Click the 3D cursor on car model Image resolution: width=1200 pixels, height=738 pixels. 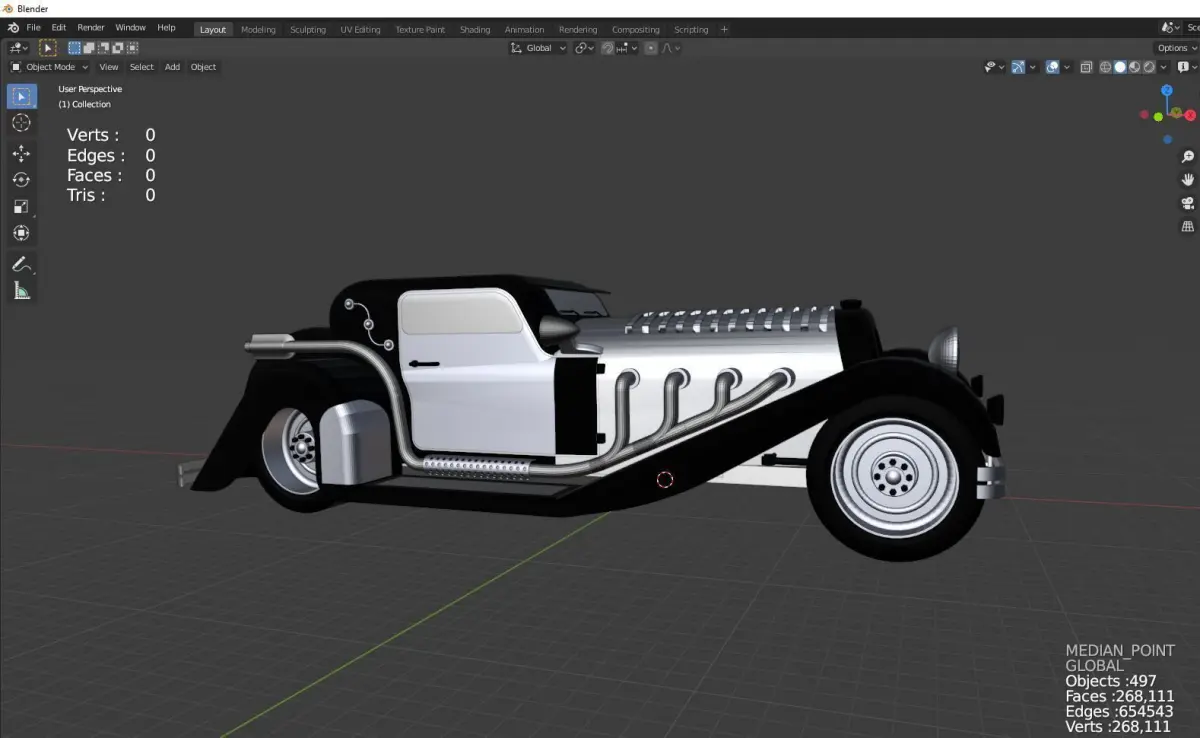[665, 480]
